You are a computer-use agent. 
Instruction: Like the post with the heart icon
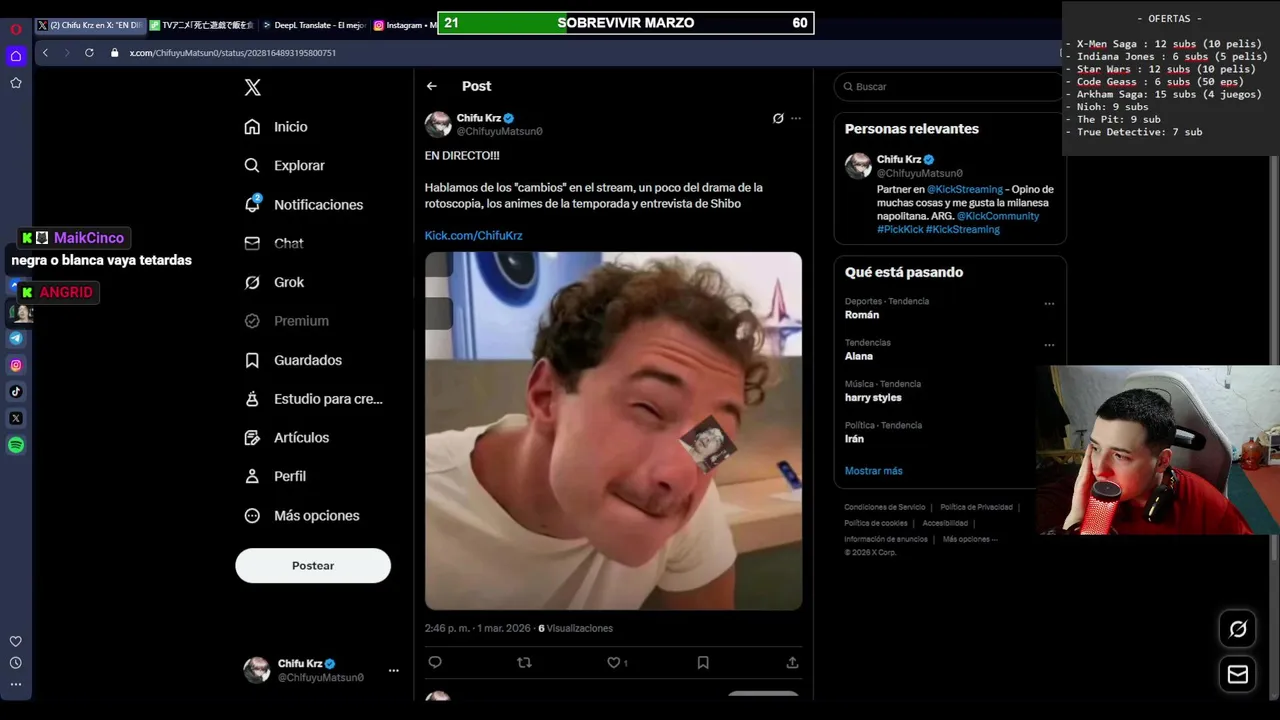(614, 662)
